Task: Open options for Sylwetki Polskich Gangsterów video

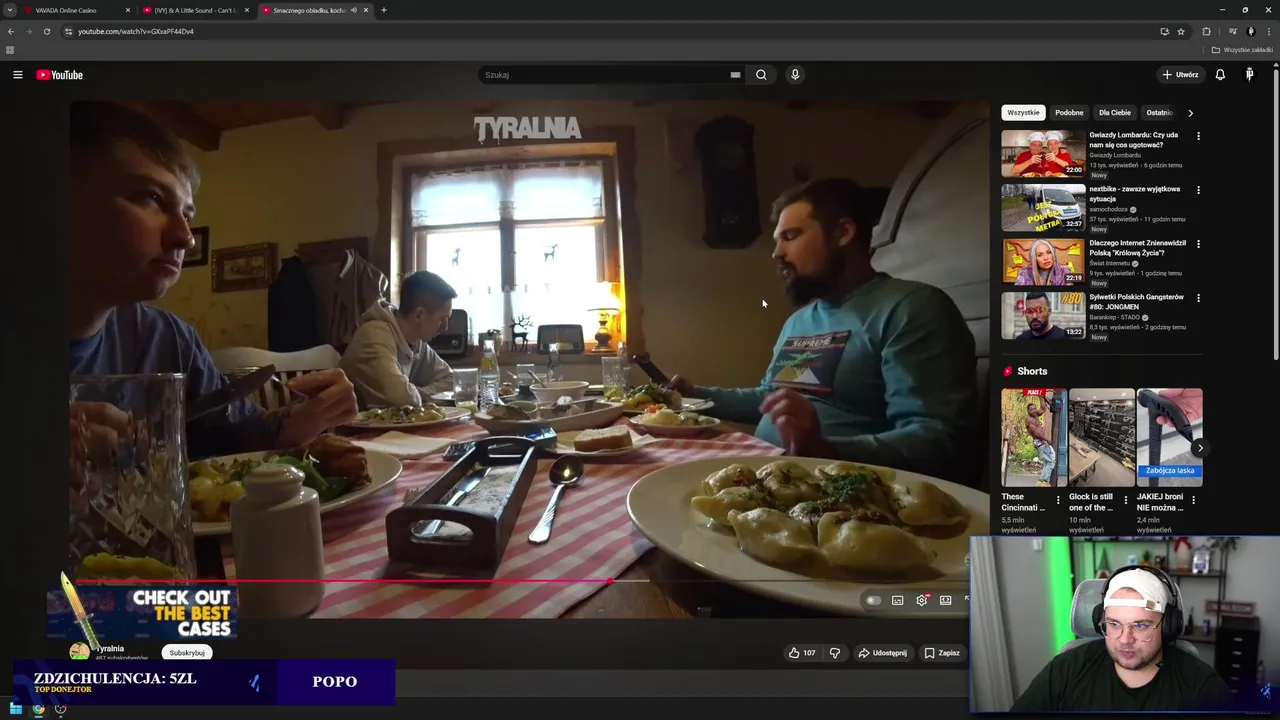Action: [1198, 298]
